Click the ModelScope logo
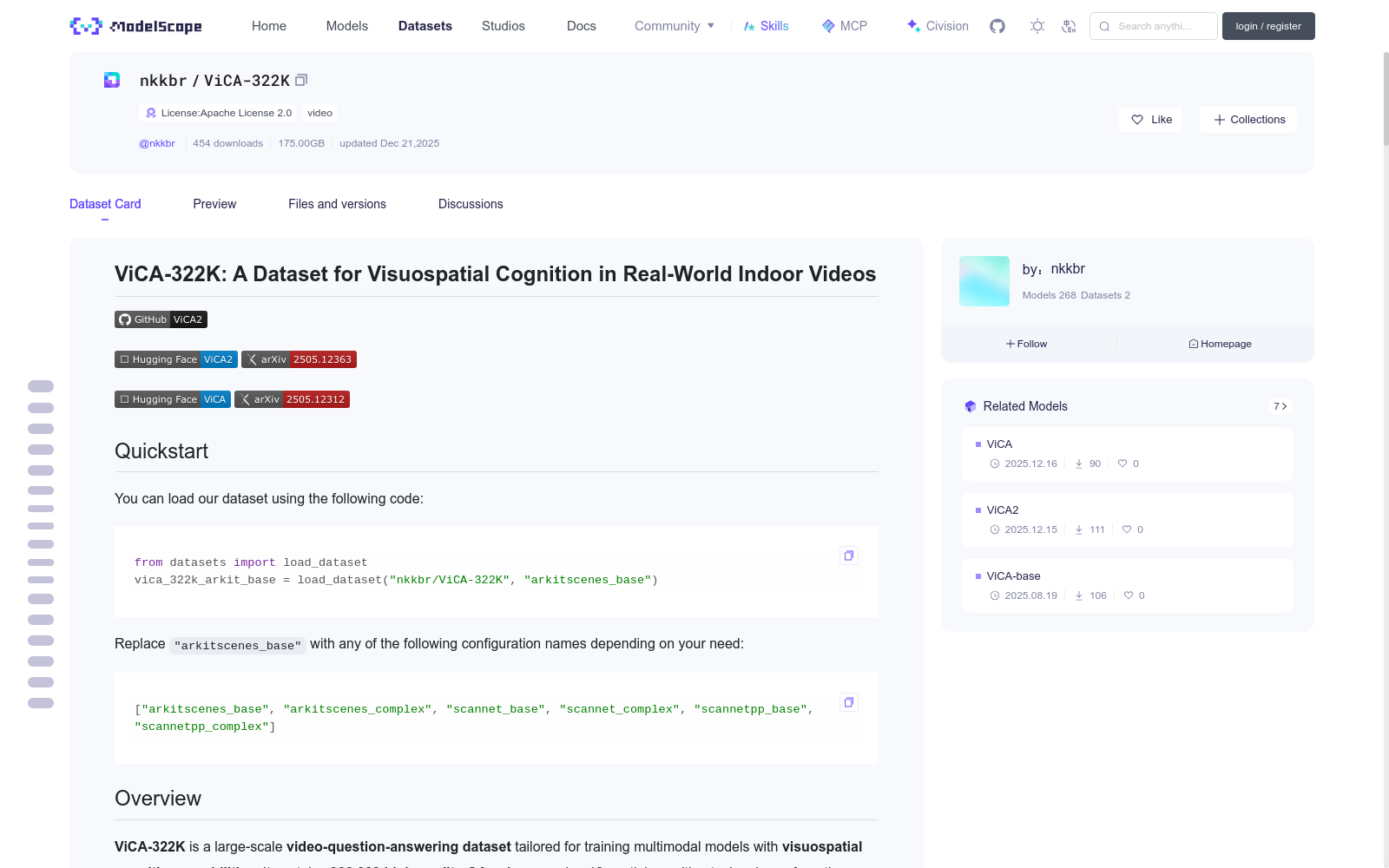This screenshot has height=868, width=1389. pos(136,26)
